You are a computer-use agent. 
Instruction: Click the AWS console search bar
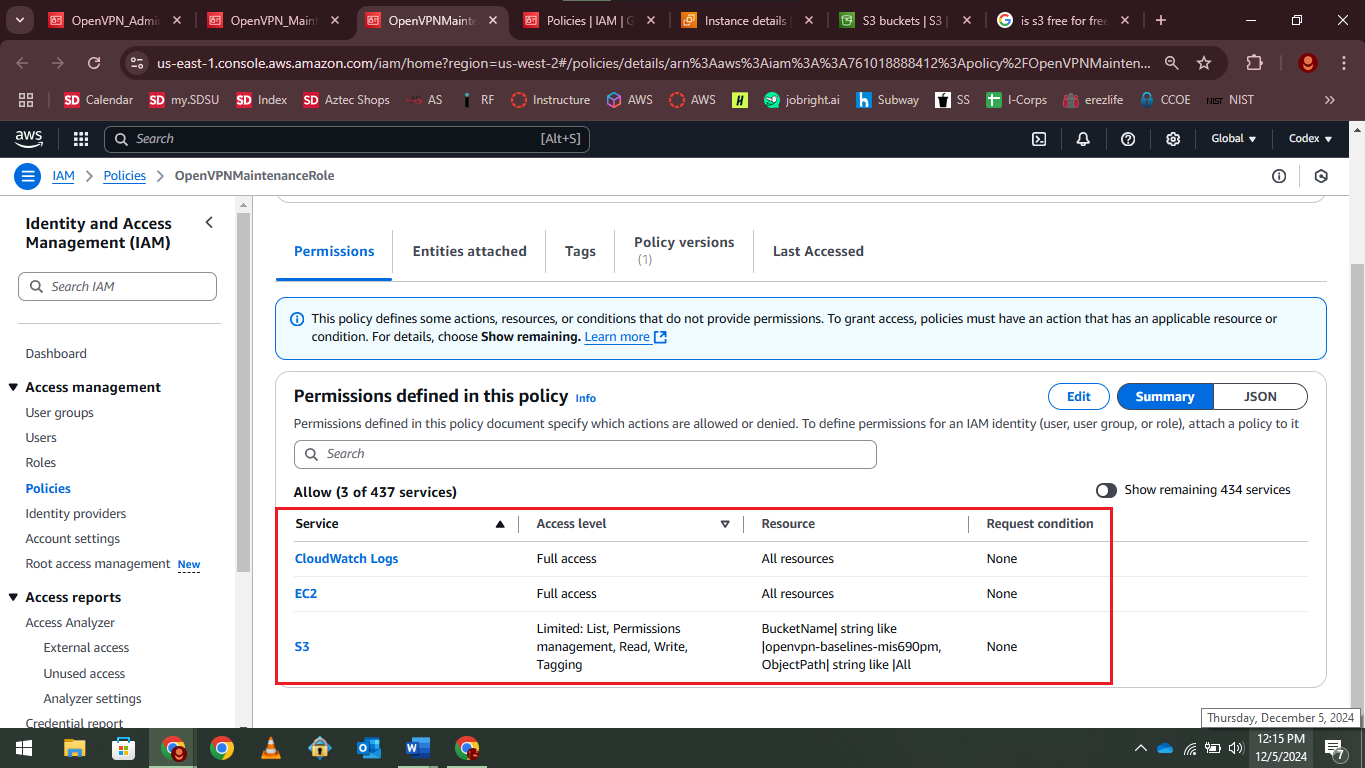[x=347, y=139]
